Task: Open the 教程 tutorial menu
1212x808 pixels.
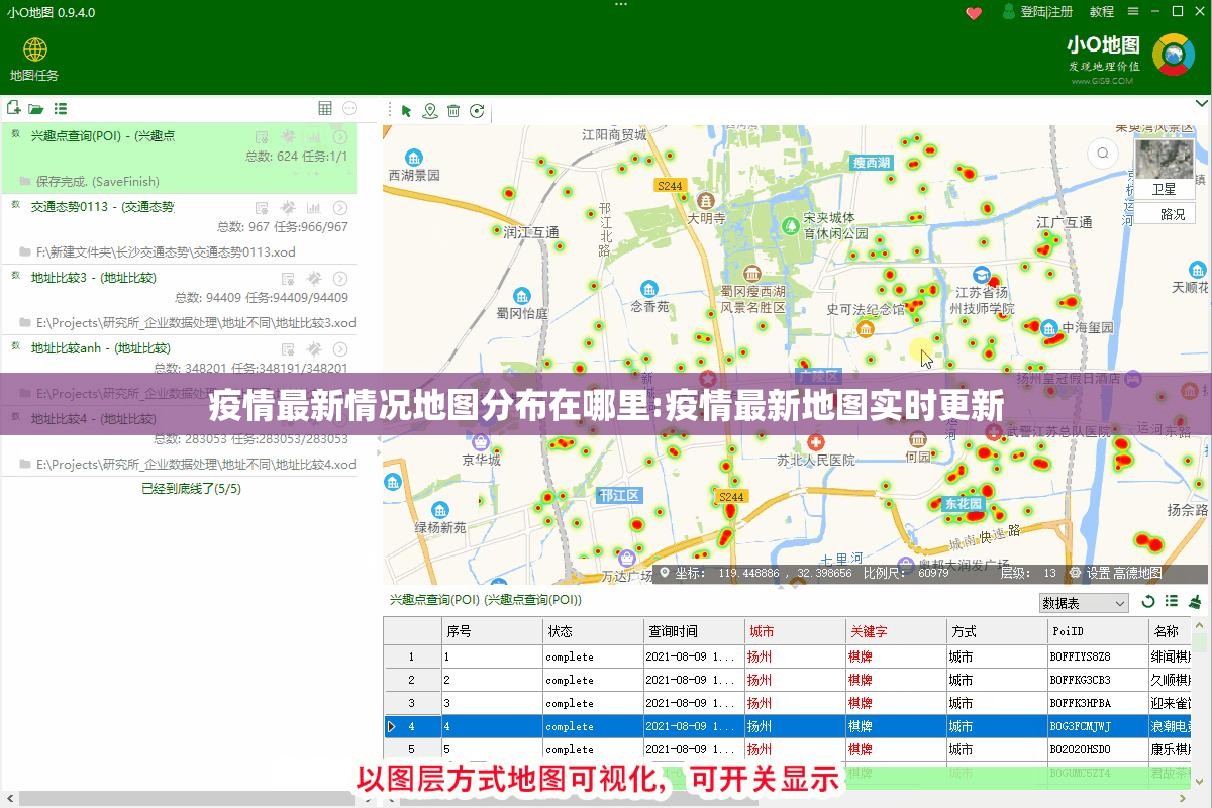Action: coord(1101,12)
